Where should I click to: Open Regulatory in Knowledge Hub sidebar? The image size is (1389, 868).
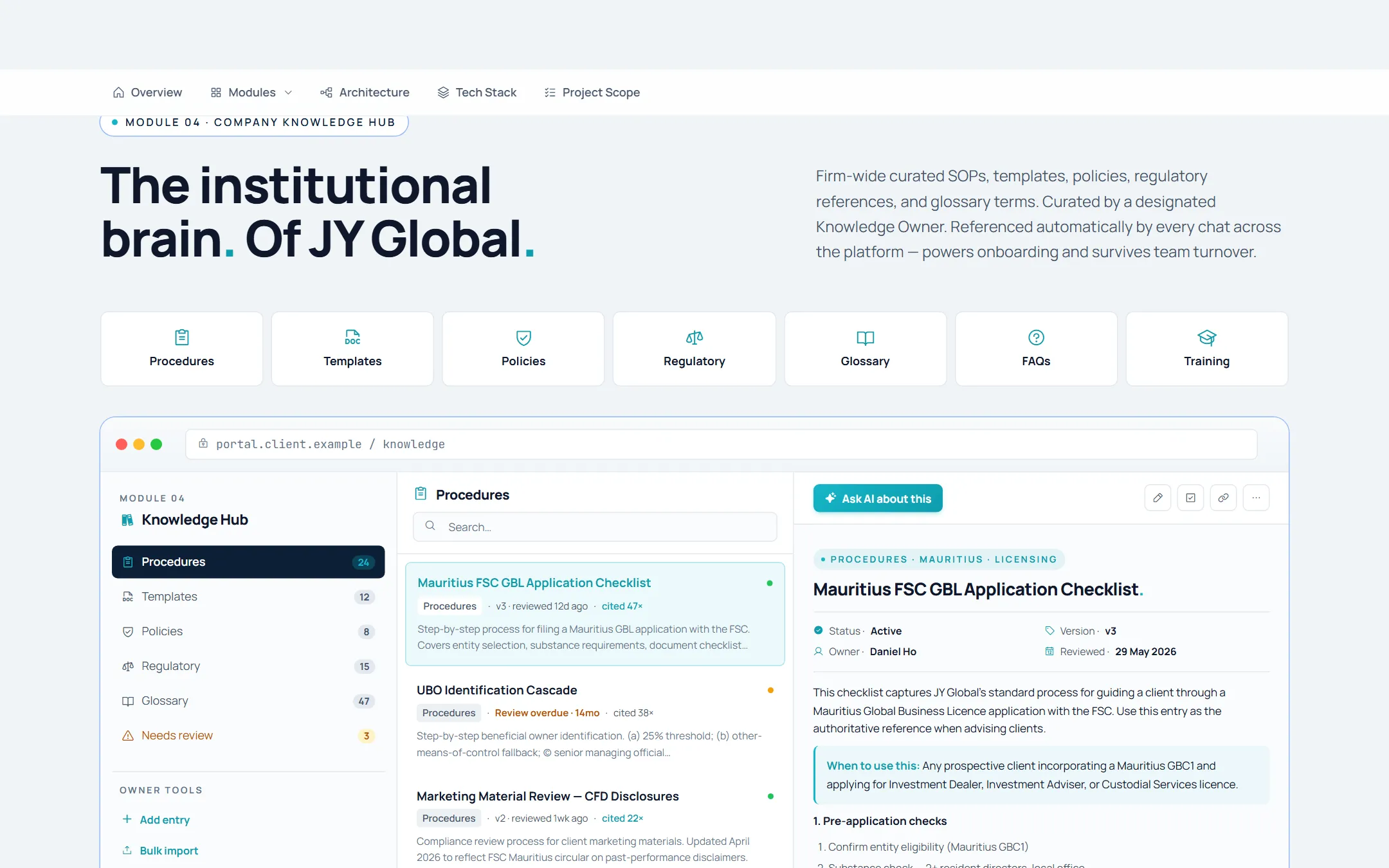click(248, 666)
